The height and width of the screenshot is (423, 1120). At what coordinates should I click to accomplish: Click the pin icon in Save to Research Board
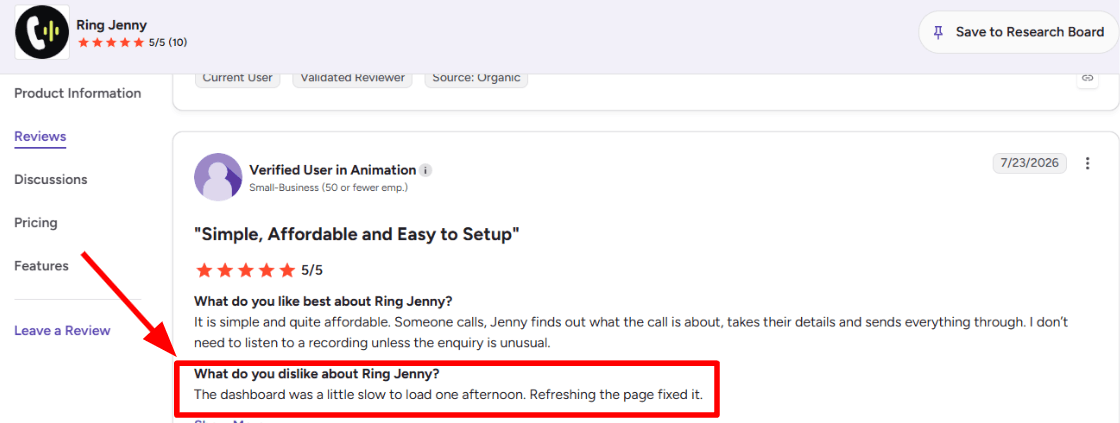[x=939, y=32]
